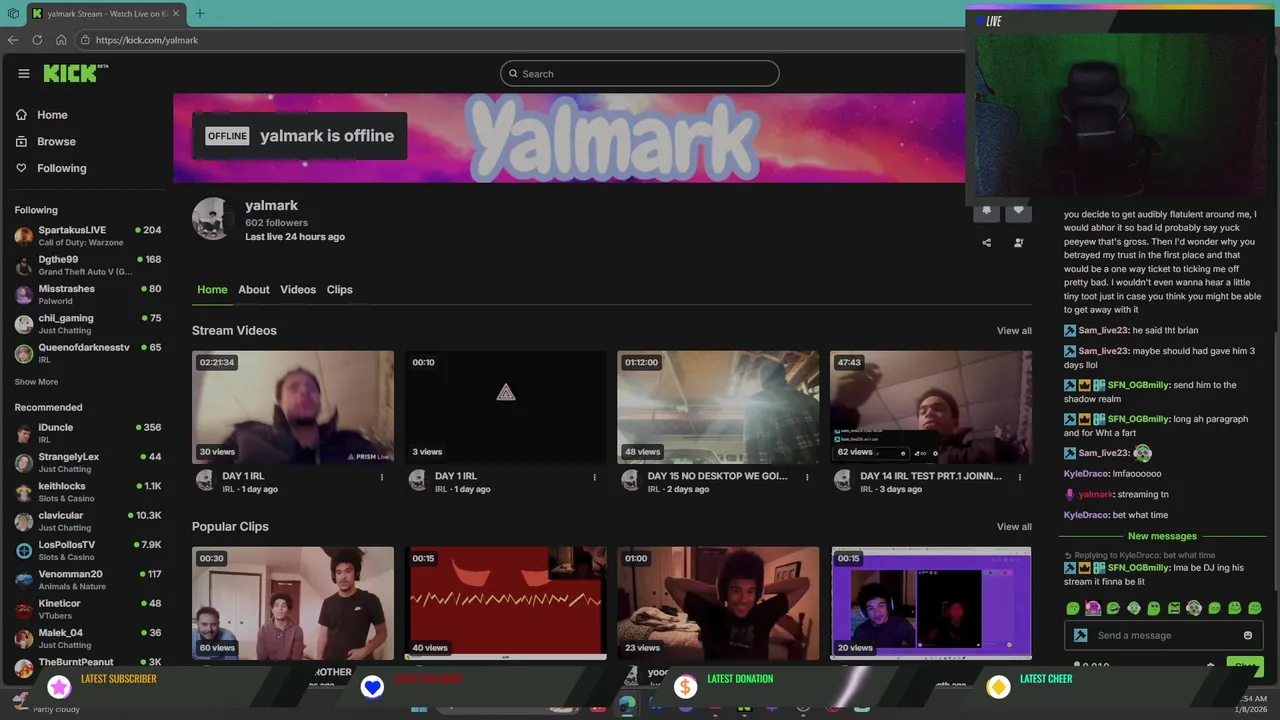Screen dimensions: 1280x720
Task: Click the heart follow icon on the channel
Action: pos(1018,210)
